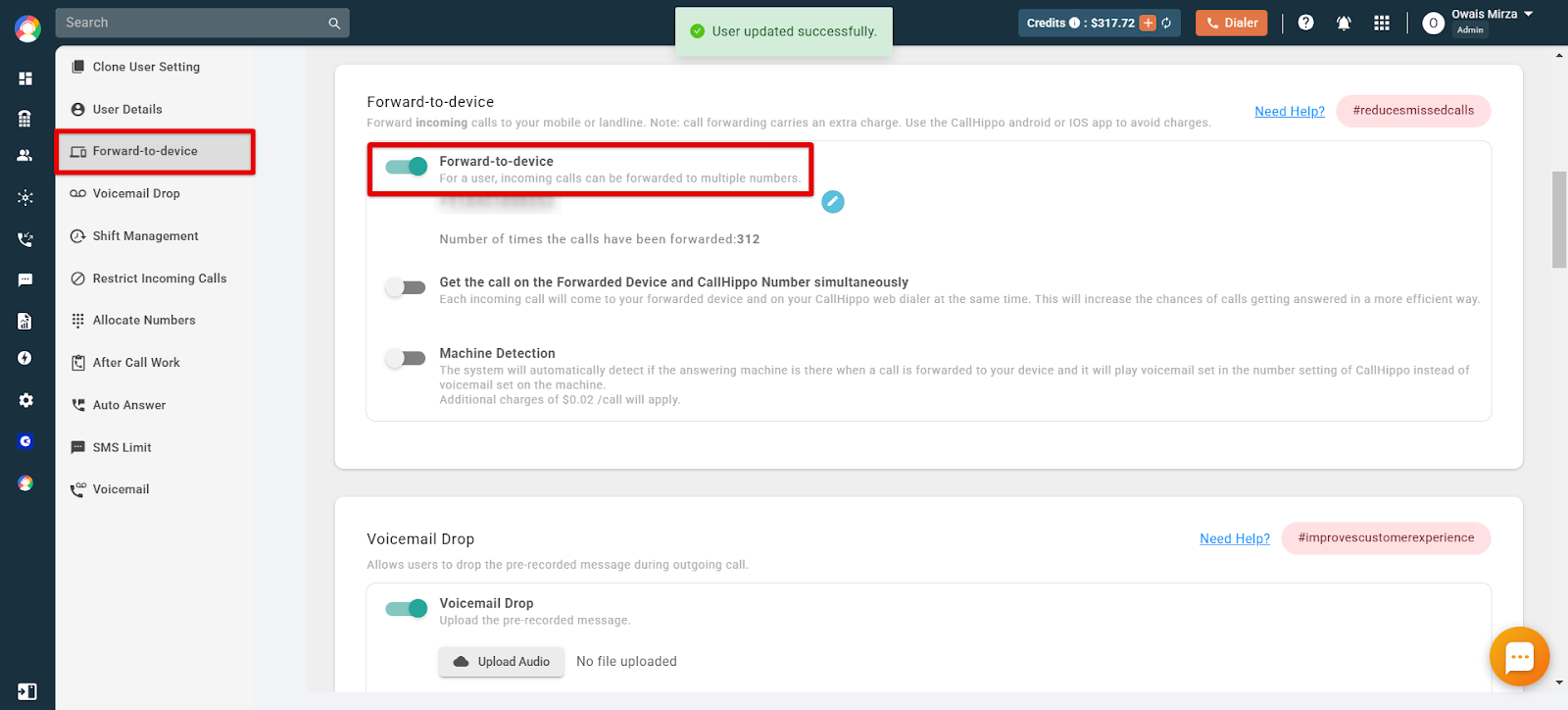Click Upload Audio button

(x=501, y=662)
